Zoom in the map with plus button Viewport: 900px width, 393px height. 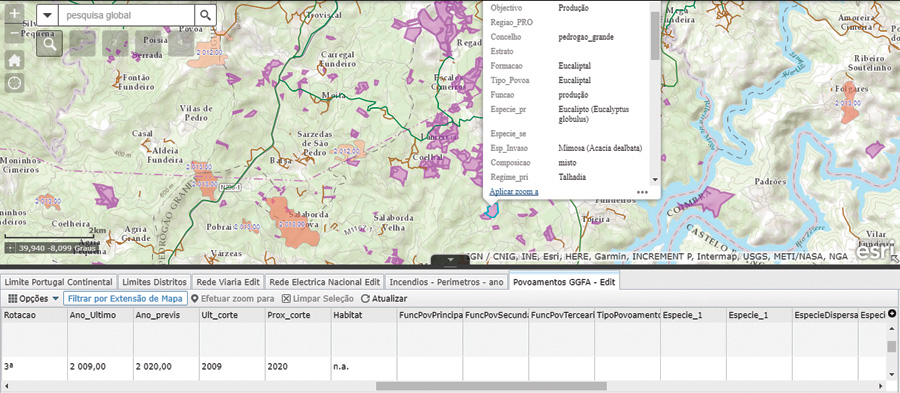(15, 12)
